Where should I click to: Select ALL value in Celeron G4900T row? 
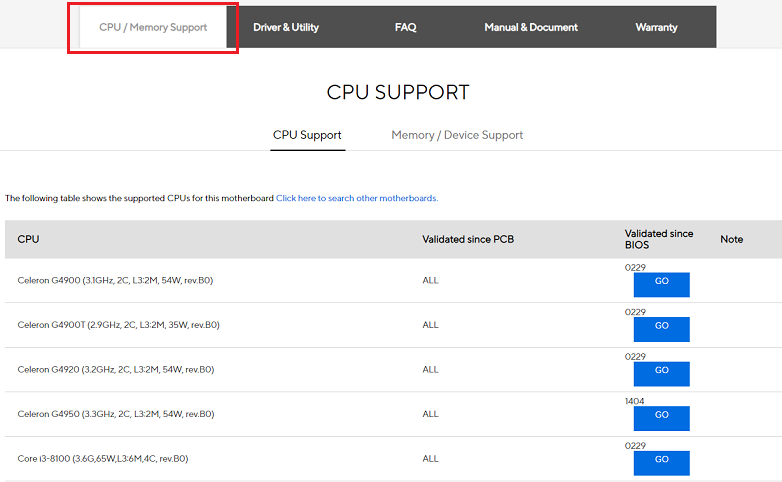pos(430,325)
